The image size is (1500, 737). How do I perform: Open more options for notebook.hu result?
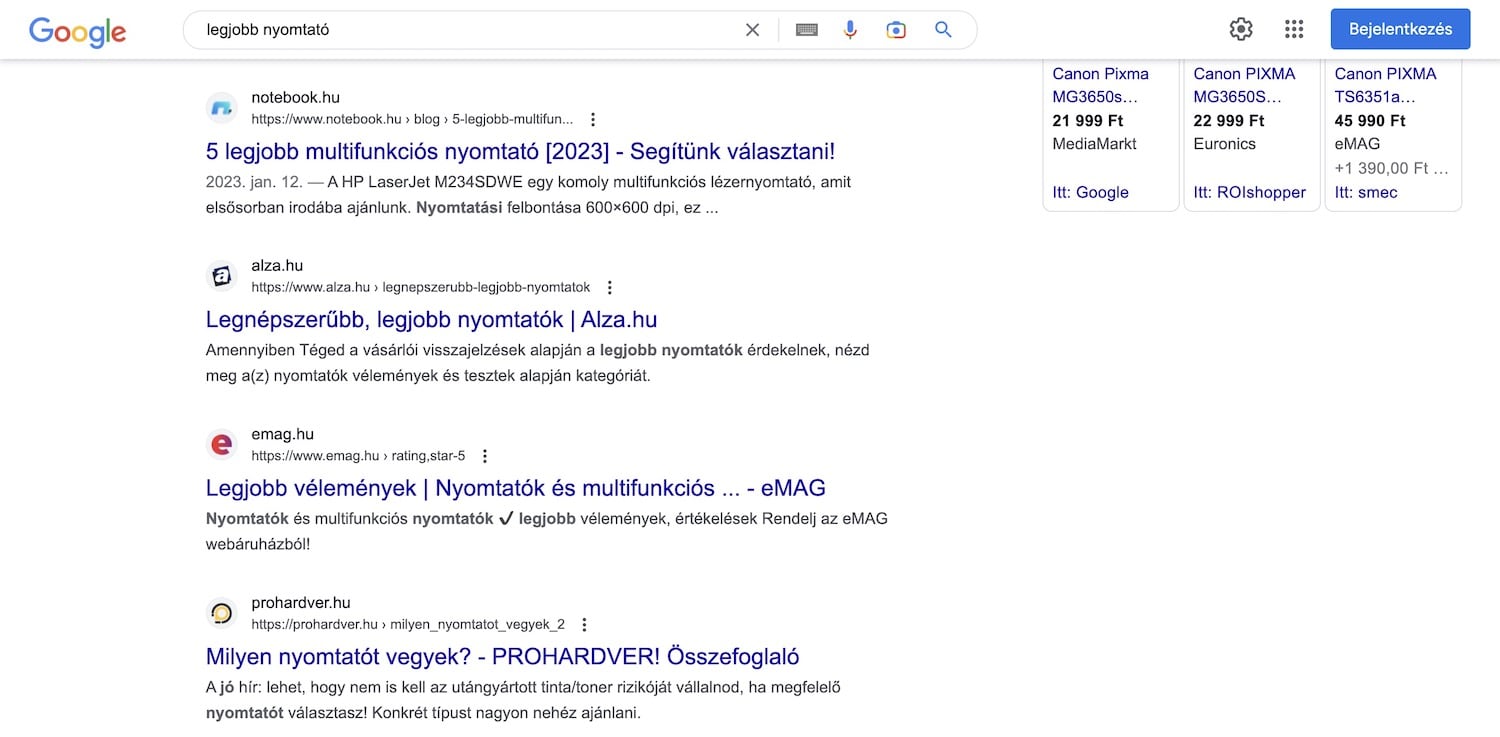point(593,119)
